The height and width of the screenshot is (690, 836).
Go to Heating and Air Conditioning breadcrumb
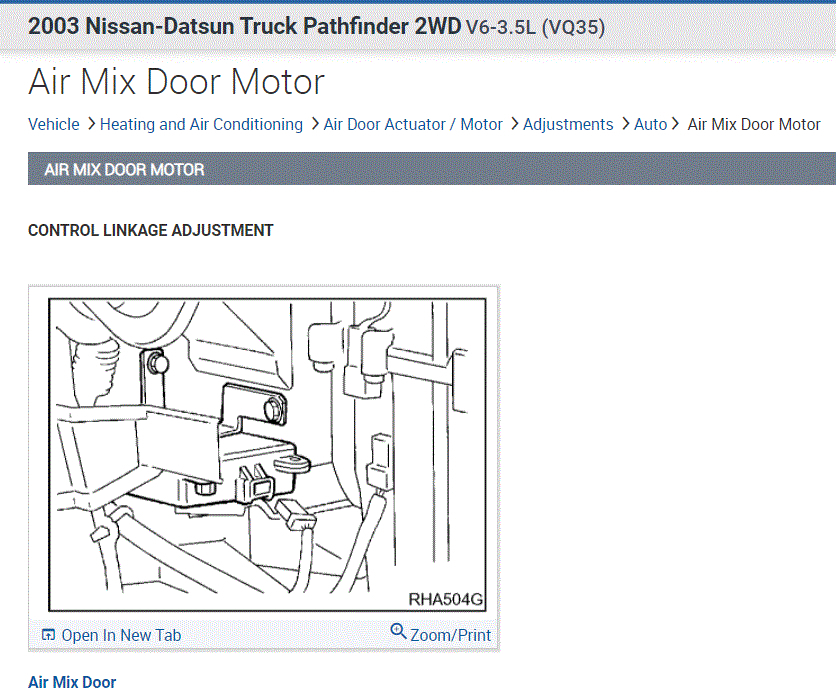[x=202, y=124]
